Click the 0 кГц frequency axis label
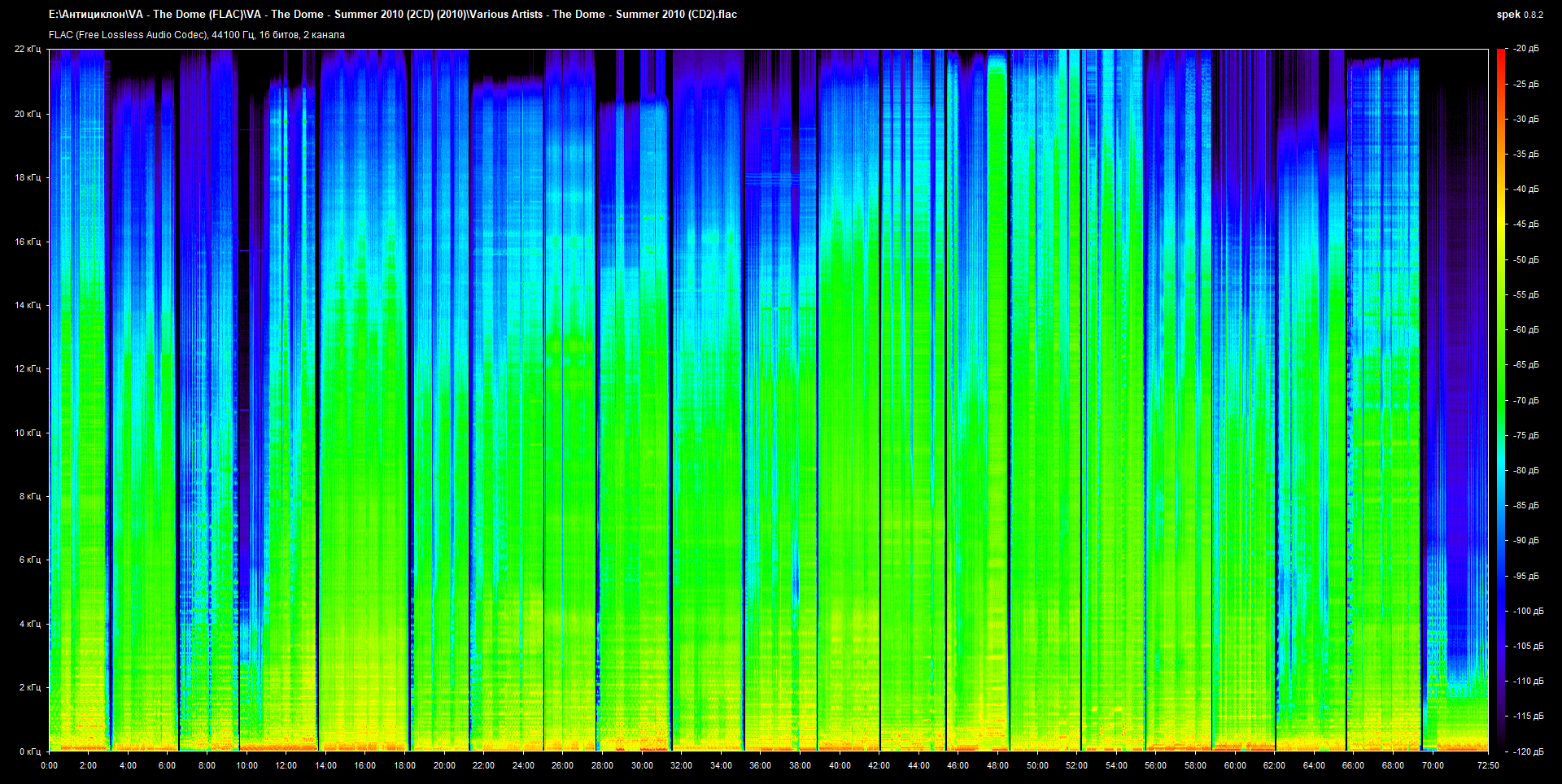Image resolution: width=1562 pixels, height=784 pixels. coord(29,751)
